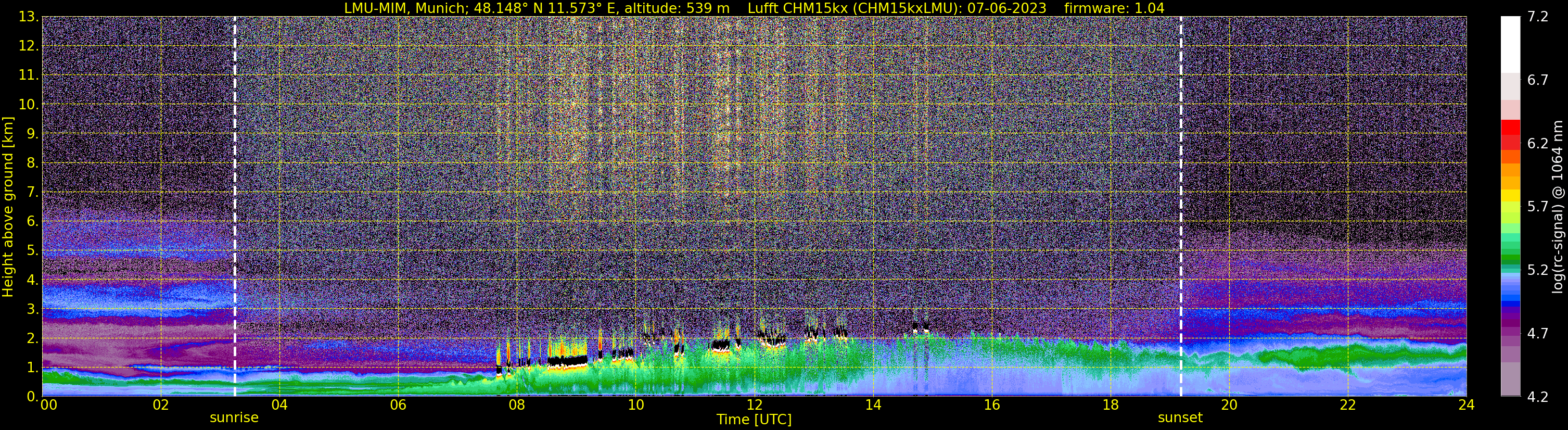Click the 13 km height tick label
1568x430 pixels.
29,17
